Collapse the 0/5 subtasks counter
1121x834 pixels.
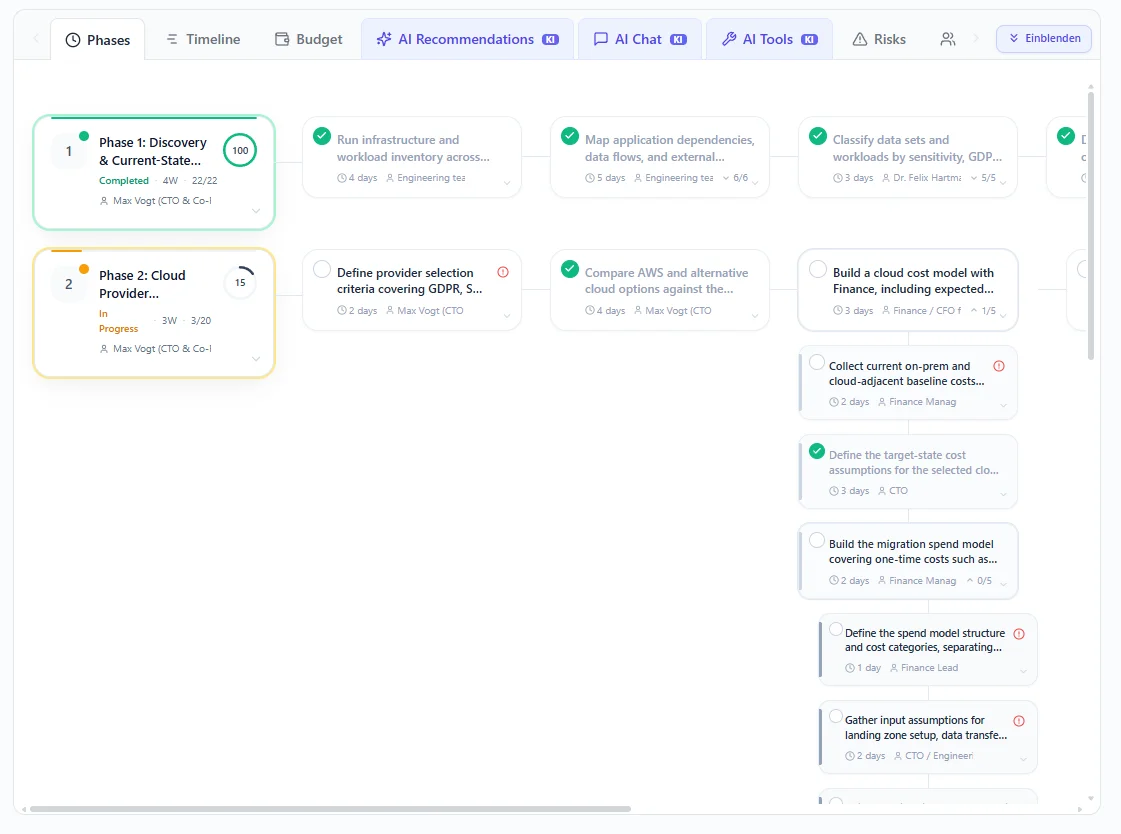pyautogui.click(x=979, y=581)
